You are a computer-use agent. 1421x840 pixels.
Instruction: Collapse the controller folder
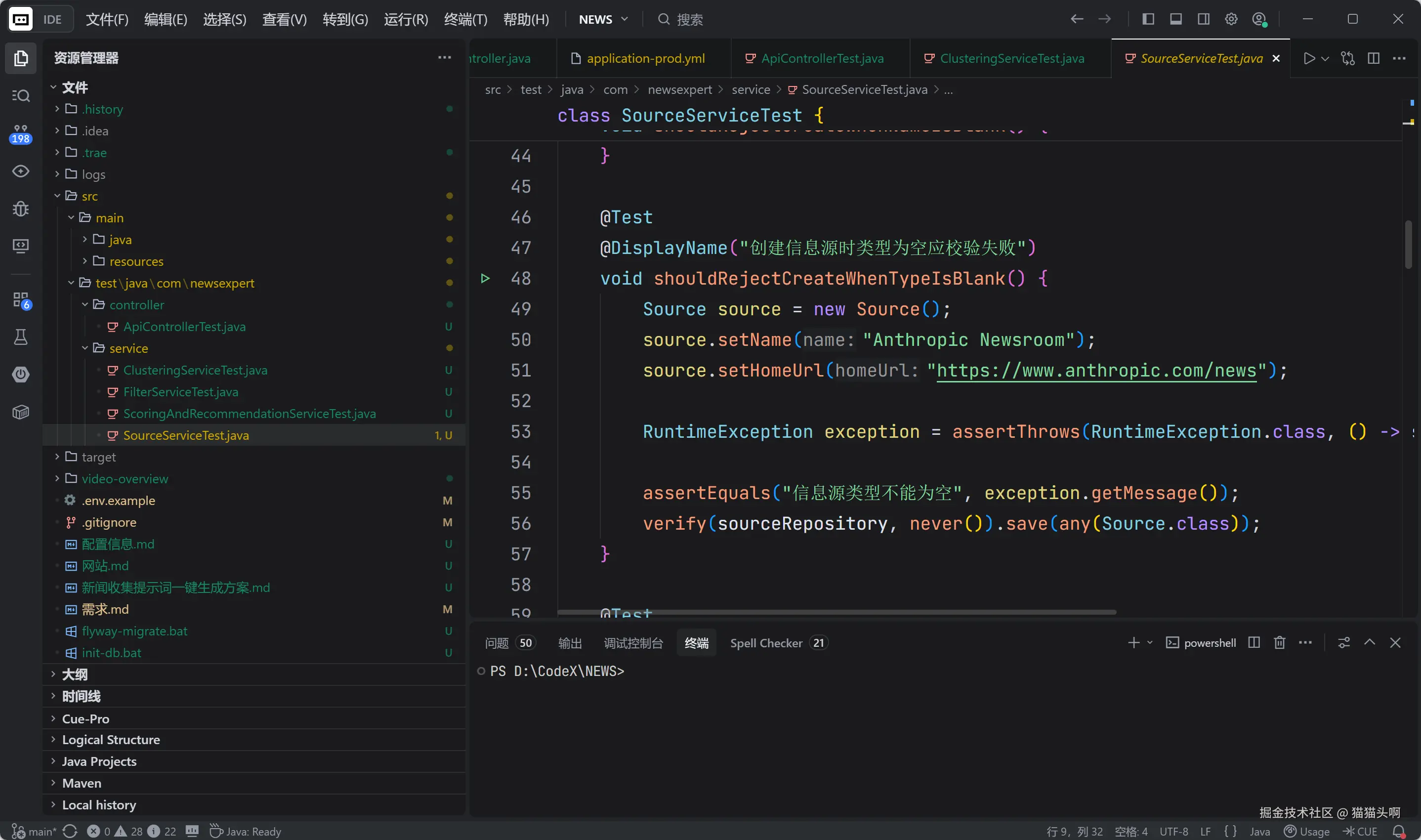click(x=85, y=304)
